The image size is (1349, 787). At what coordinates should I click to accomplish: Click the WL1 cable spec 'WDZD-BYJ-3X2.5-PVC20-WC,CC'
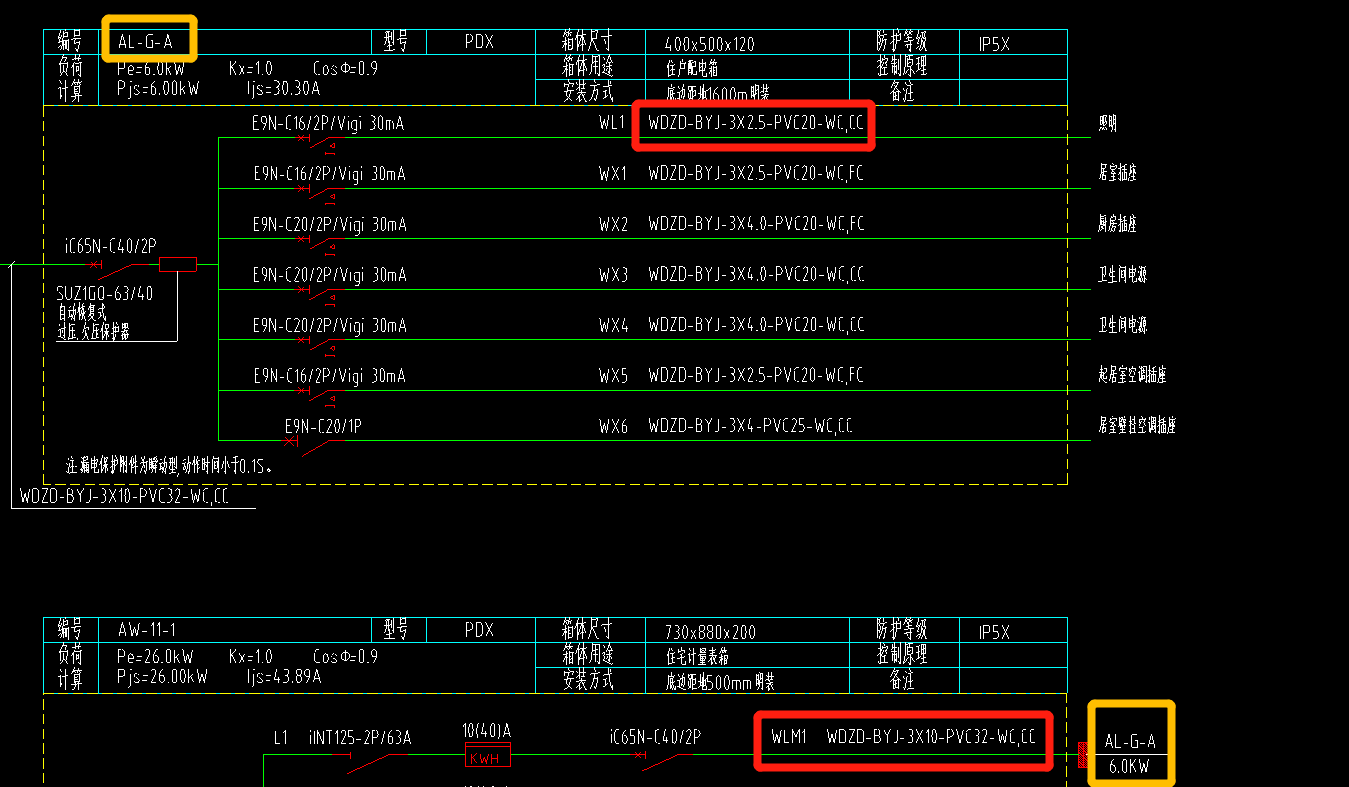click(x=756, y=124)
